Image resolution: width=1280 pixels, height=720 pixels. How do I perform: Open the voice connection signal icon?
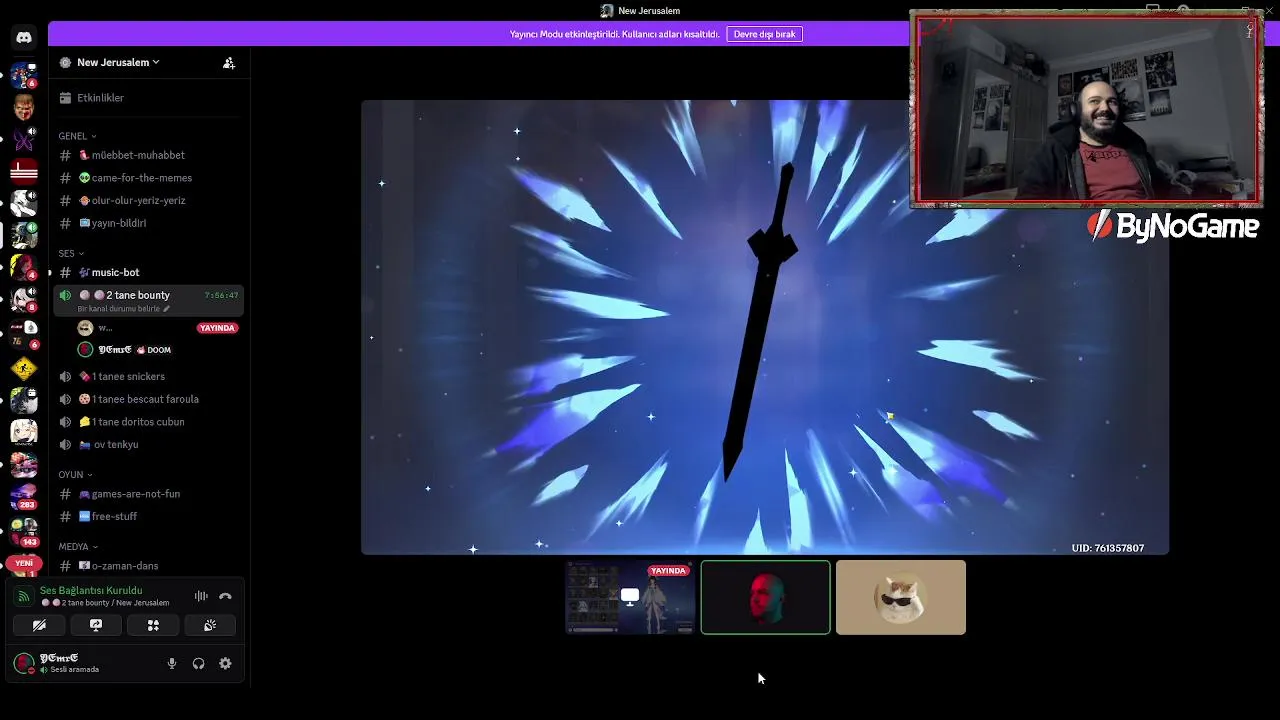pyautogui.click(x=24, y=596)
